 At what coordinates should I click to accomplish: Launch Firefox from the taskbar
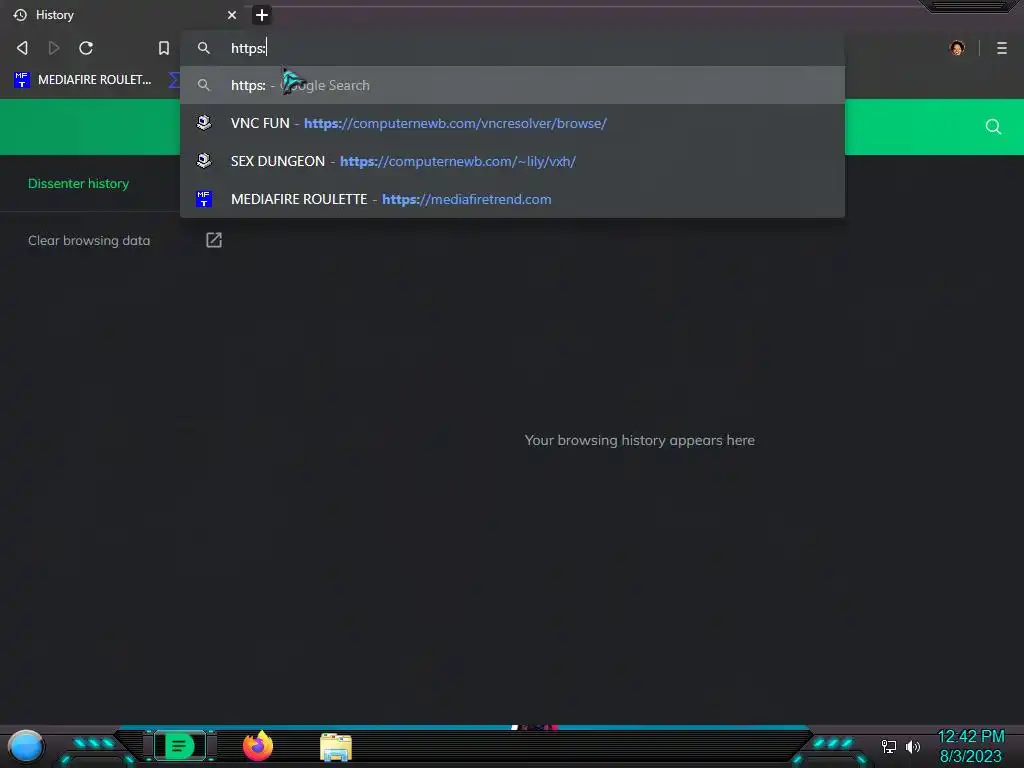[258, 746]
